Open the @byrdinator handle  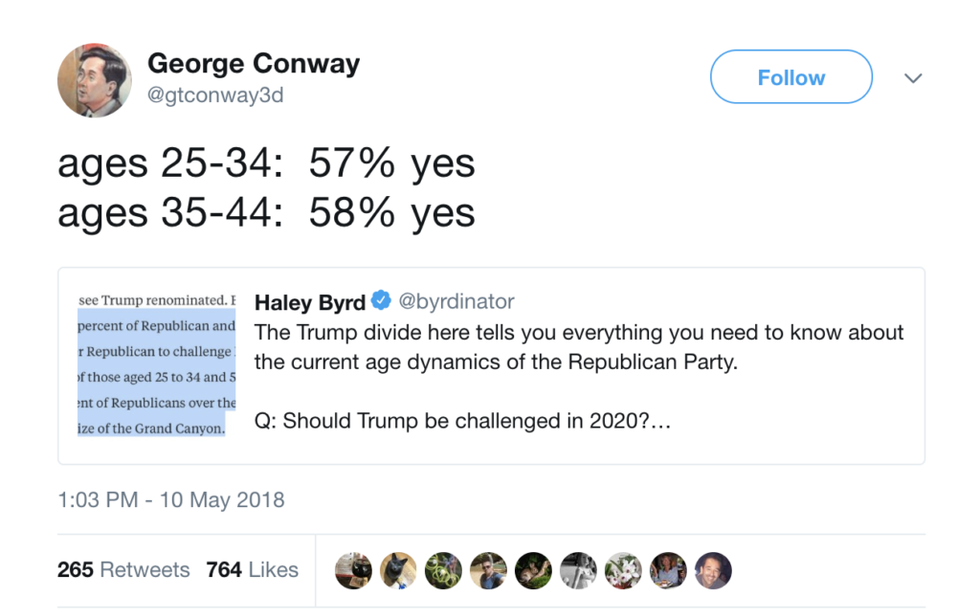tap(456, 302)
